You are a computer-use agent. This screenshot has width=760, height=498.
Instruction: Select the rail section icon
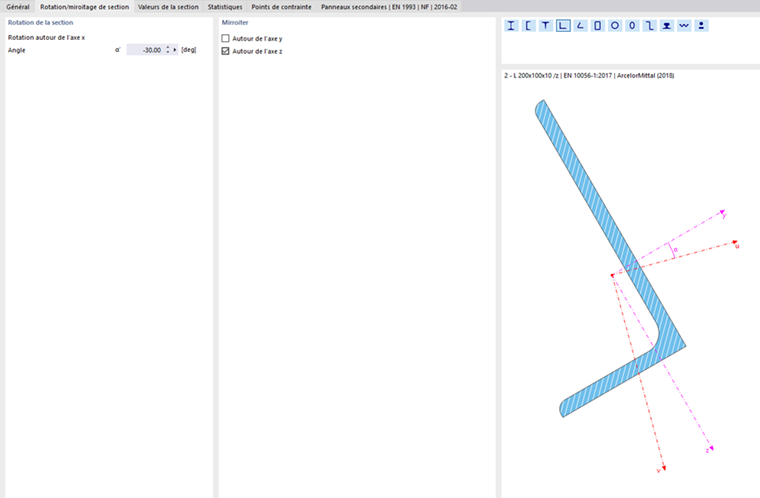[667, 26]
